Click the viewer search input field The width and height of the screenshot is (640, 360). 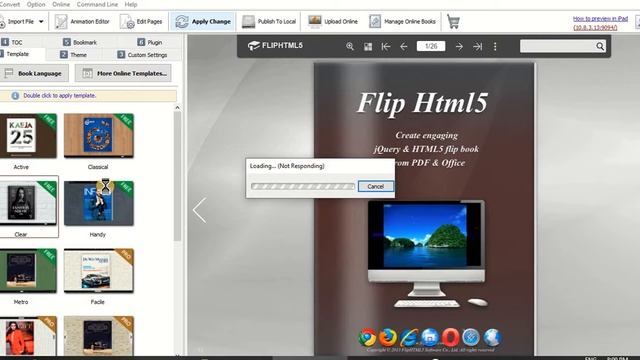coord(557,46)
